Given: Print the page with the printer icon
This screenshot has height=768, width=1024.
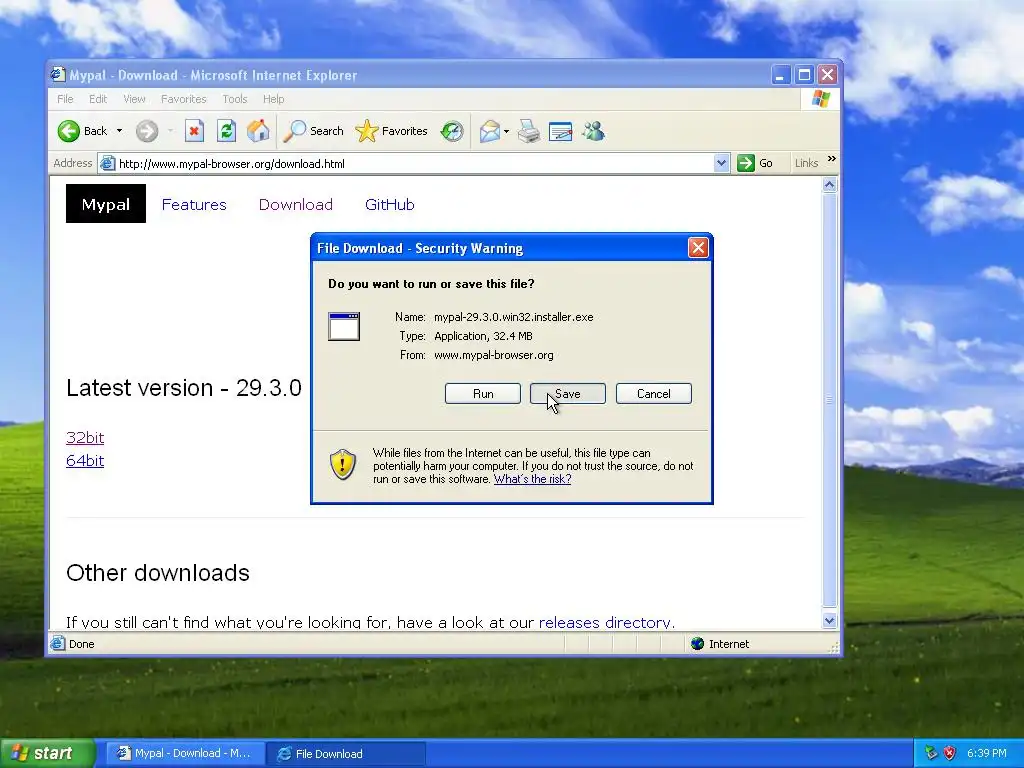Looking at the screenshot, I should [x=529, y=131].
